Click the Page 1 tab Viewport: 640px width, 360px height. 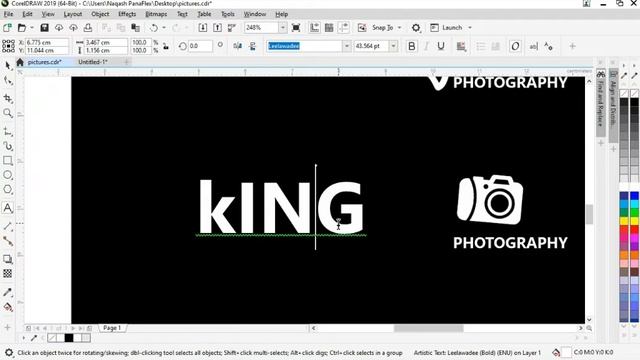112,328
